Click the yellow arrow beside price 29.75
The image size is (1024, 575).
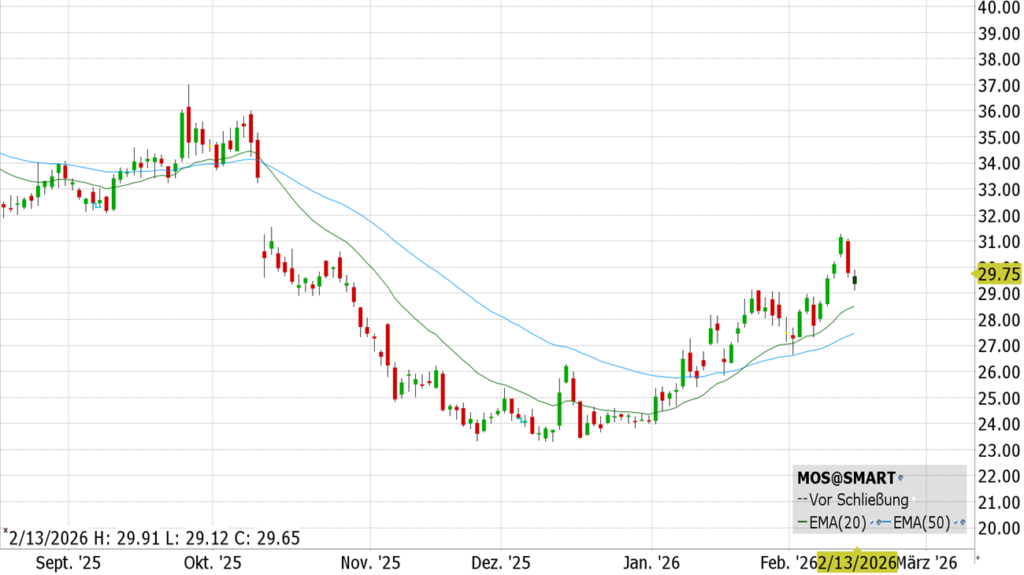[974, 273]
